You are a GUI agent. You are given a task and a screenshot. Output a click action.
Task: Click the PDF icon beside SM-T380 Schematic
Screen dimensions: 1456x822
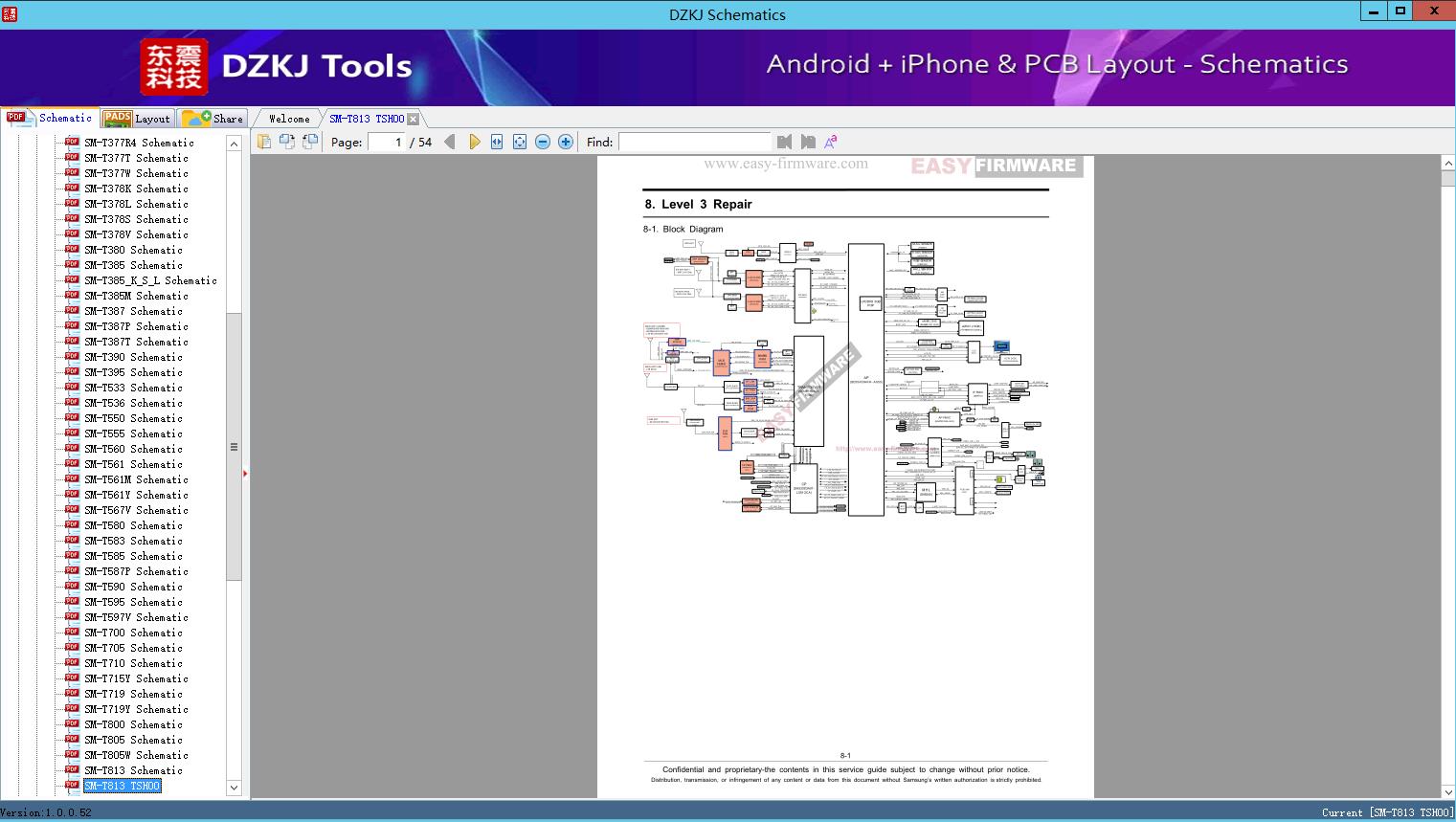coord(72,250)
